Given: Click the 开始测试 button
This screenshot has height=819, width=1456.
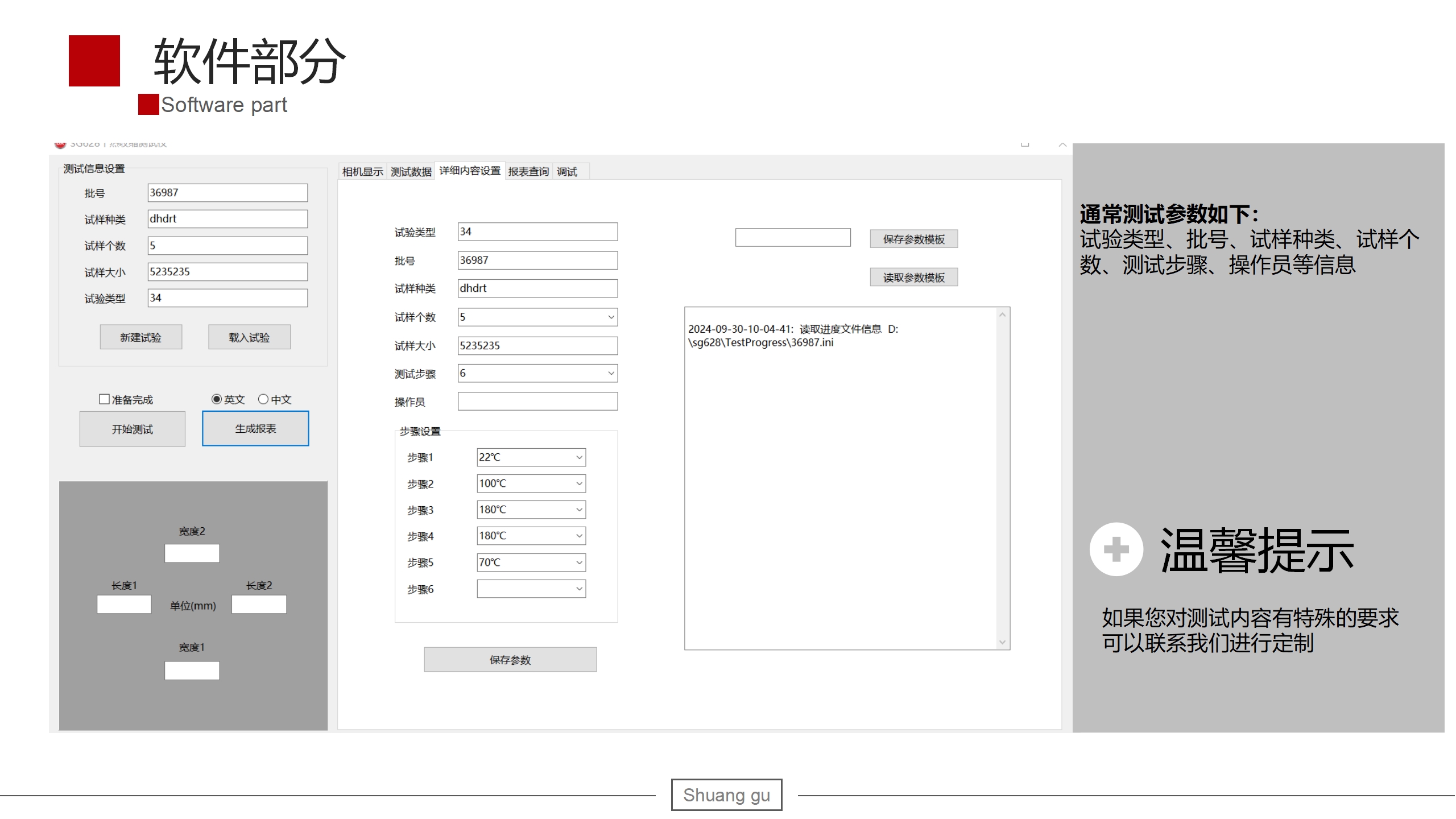Looking at the screenshot, I should pos(133,429).
